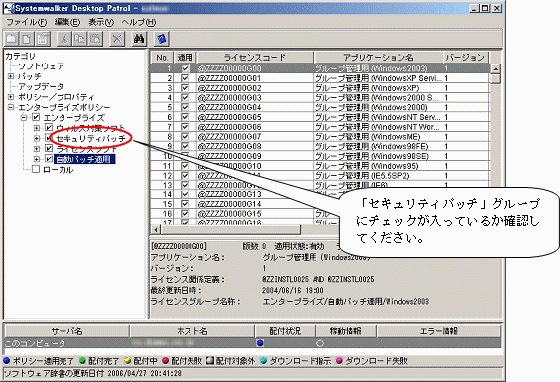Sort by ライセンスコード column header
This screenshot has height=382, width=560.
pyautogui.click(x=255, y=57)
